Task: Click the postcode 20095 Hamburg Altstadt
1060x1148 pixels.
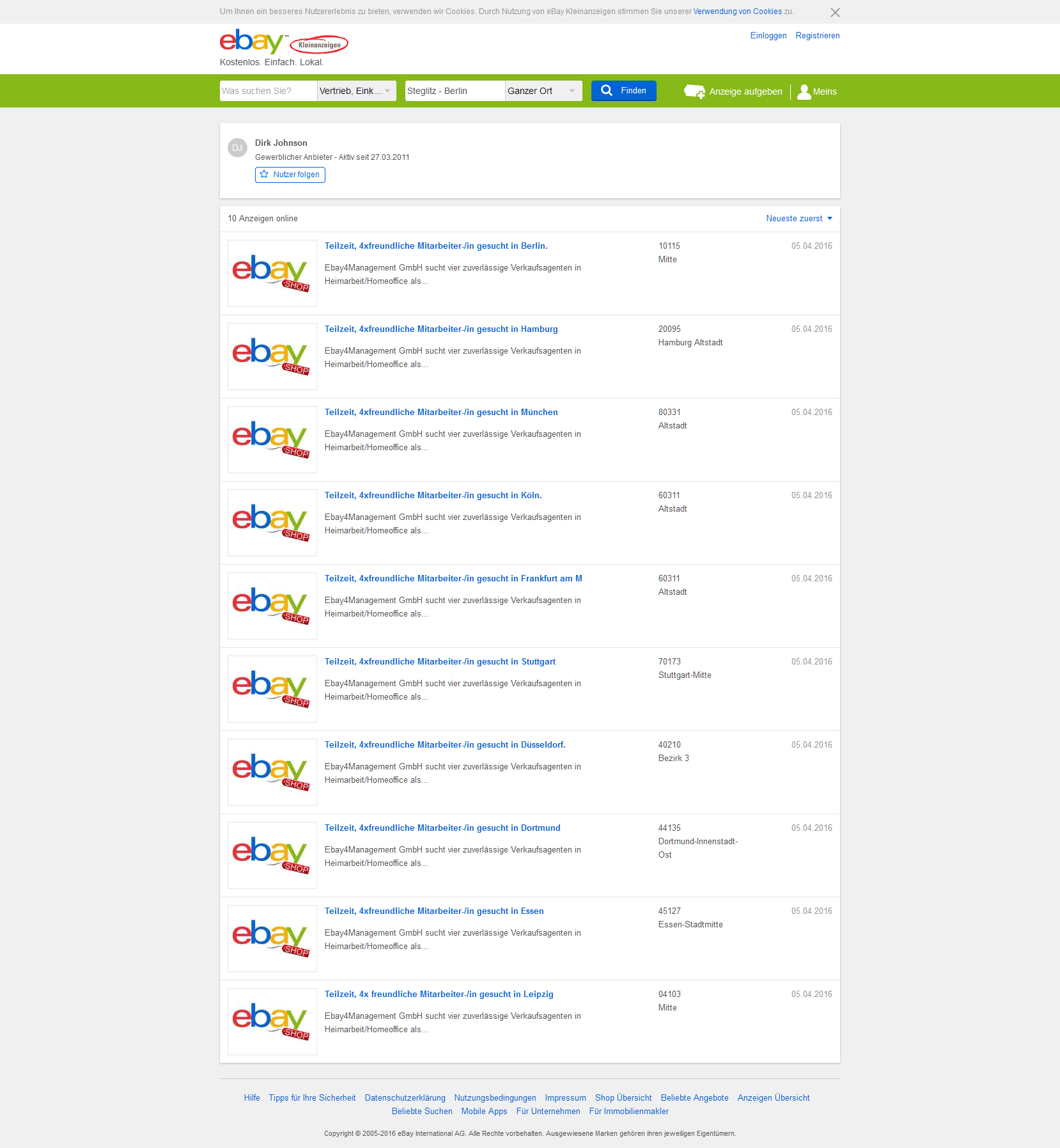Action: (x=690, y=336)
